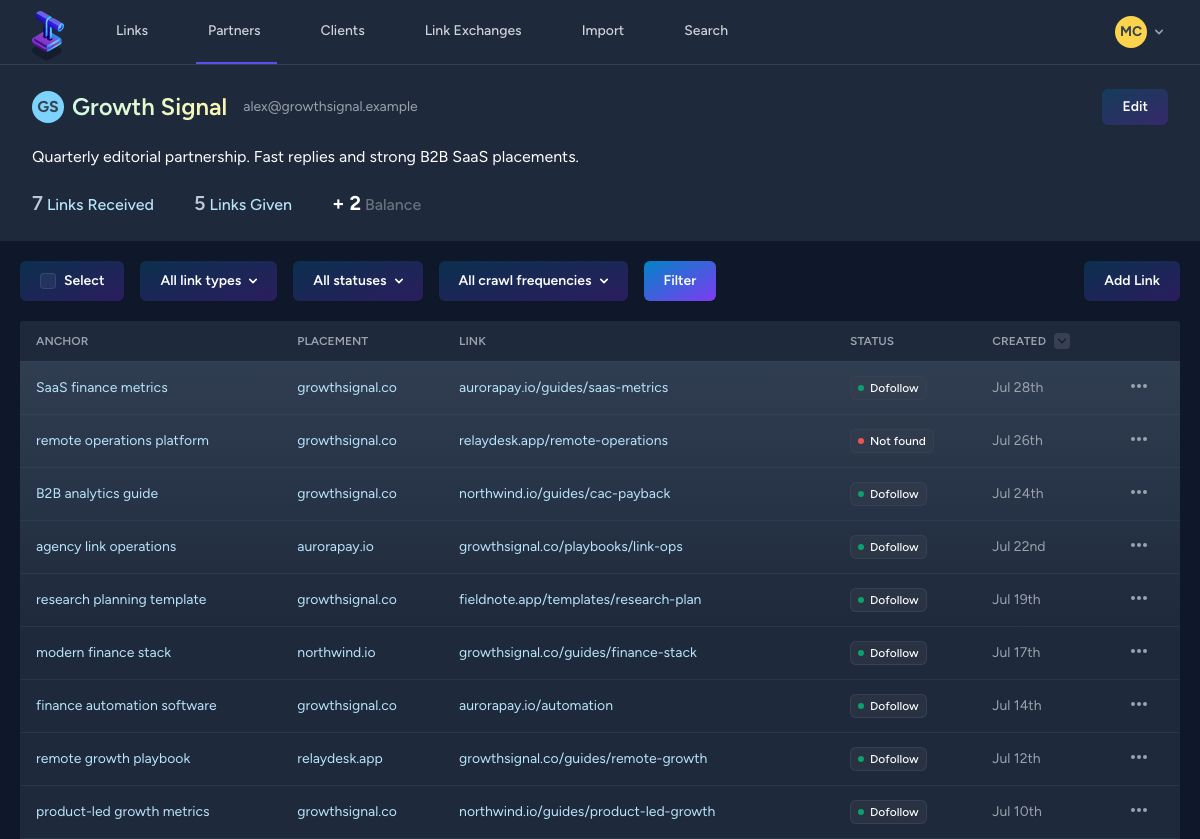Click the aurorapay.io placement cell
This screenshot has height=839, width=1200.
[x=335, y=546]
